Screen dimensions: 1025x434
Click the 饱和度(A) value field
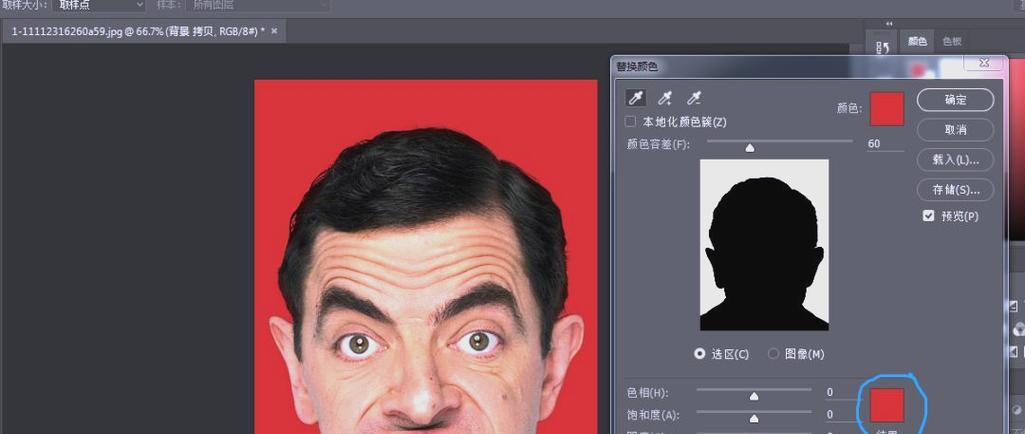(x=840, y=414)
